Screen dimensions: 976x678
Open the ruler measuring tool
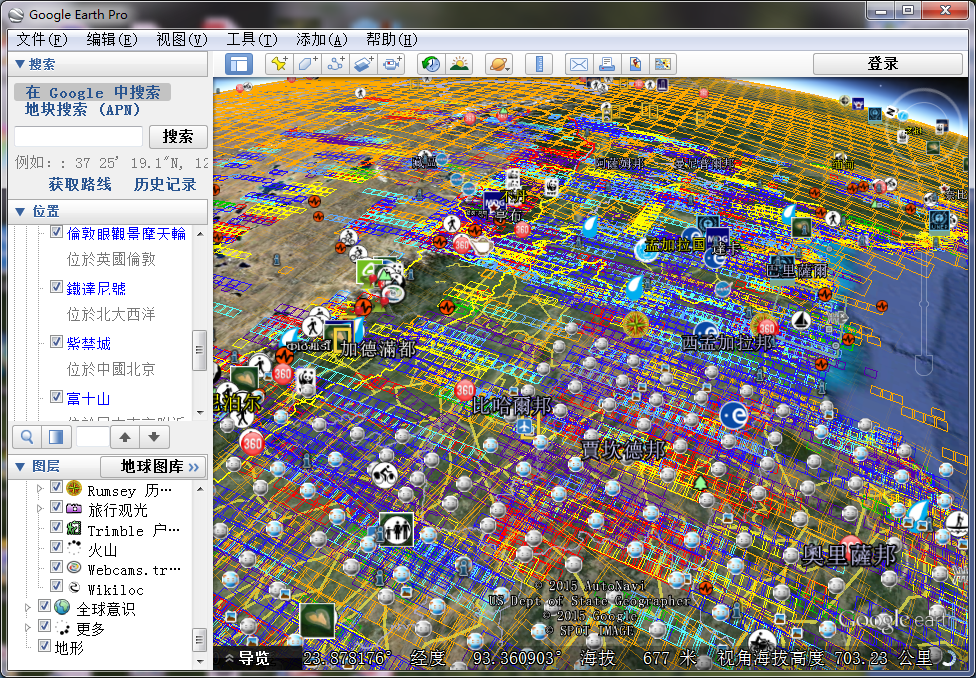[x=539, y=64]
